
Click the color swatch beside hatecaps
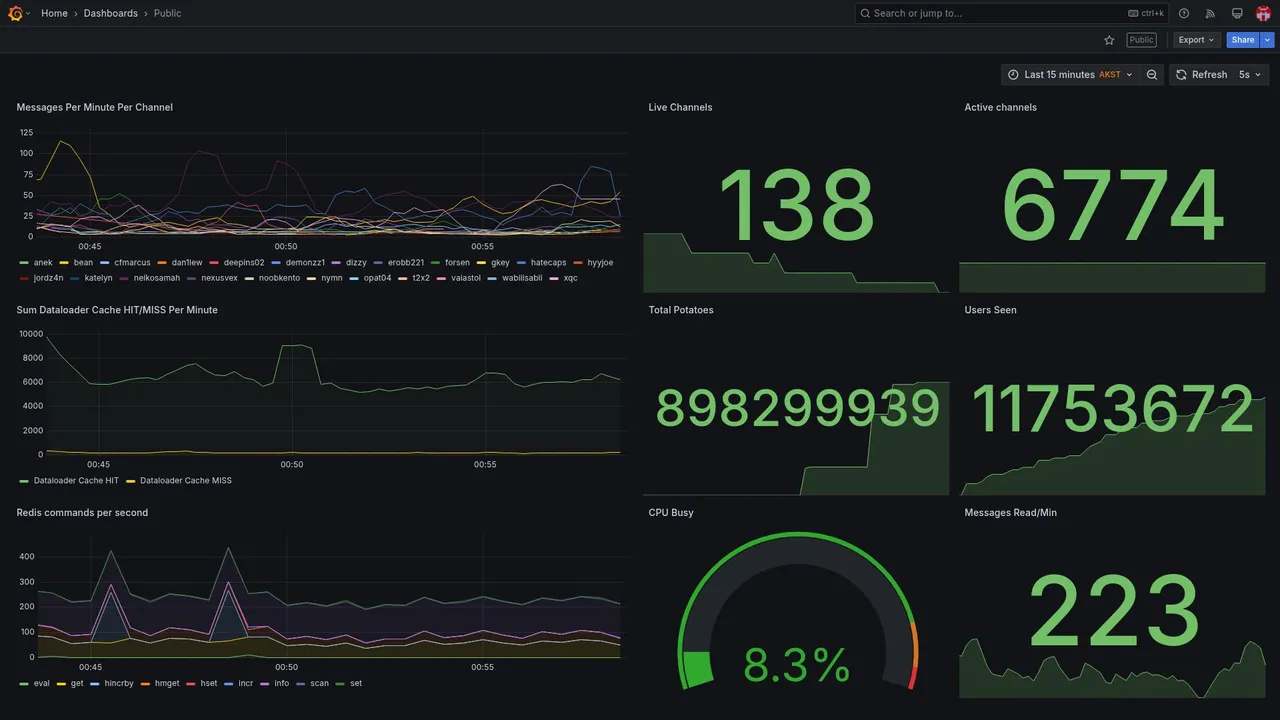pyautogui.click(x=522, y=263)
